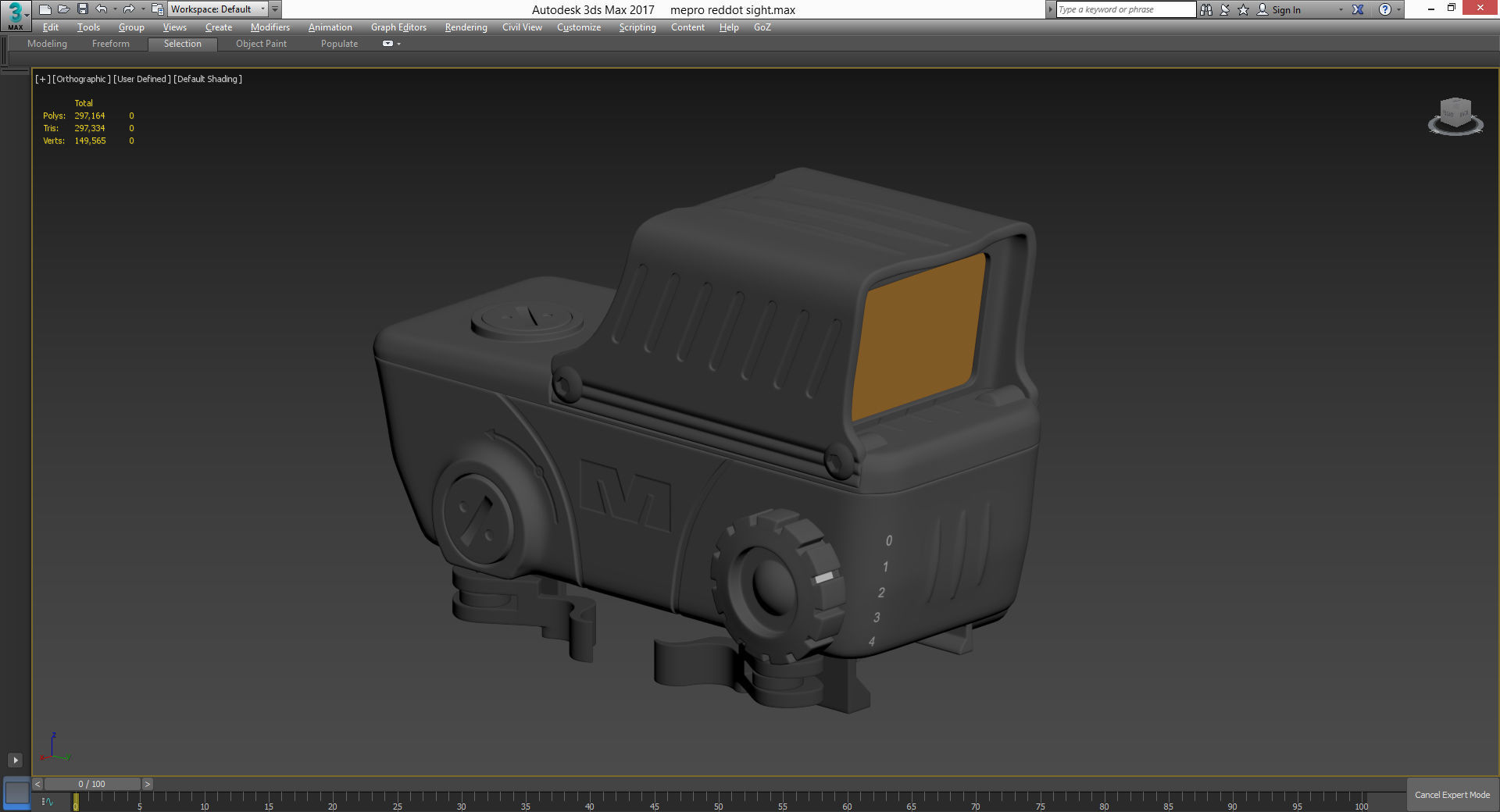Undo the last action

pos(101,9)
